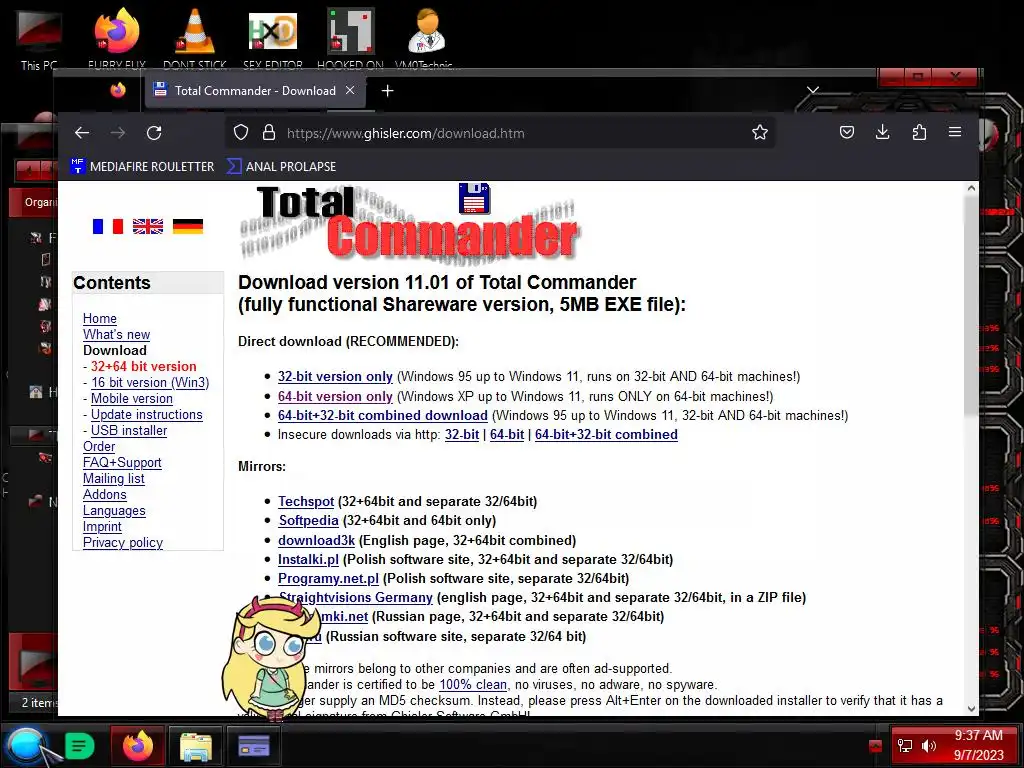
Task: Open the Update instructions link
Action: tap(147, 415)
